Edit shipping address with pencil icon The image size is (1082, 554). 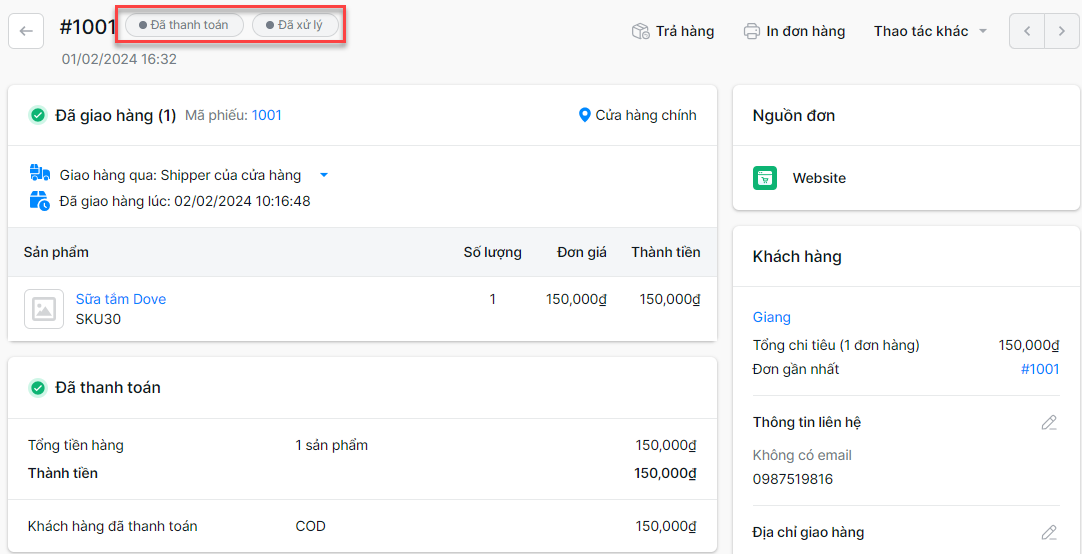click(x=1048, y=532)
